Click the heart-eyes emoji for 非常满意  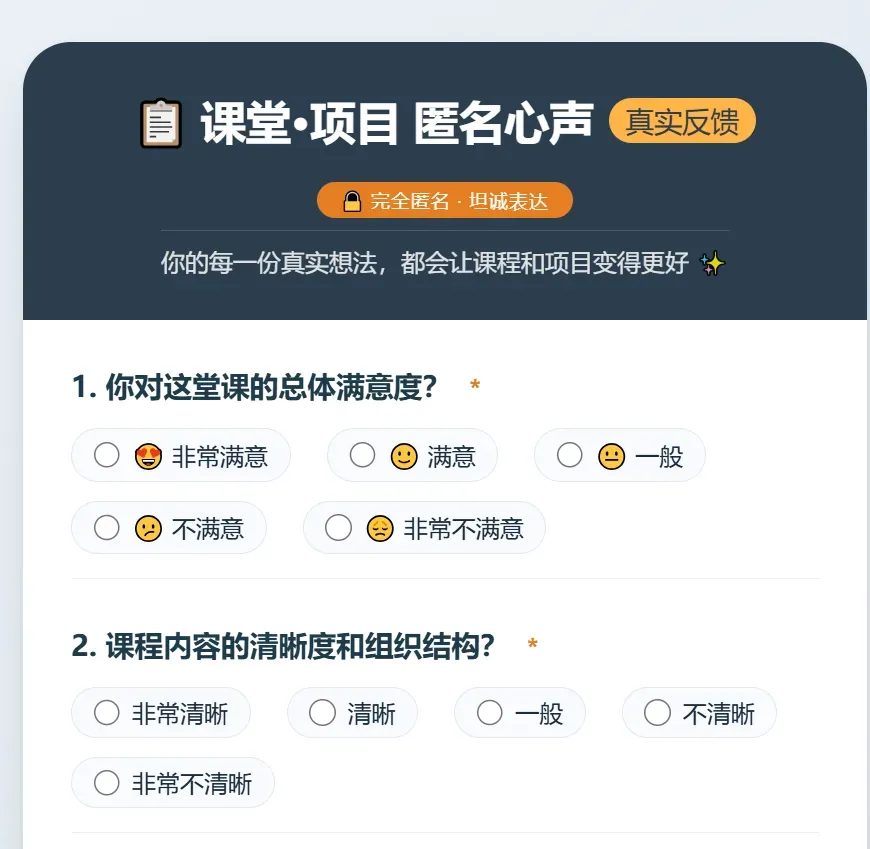(148, 457)
